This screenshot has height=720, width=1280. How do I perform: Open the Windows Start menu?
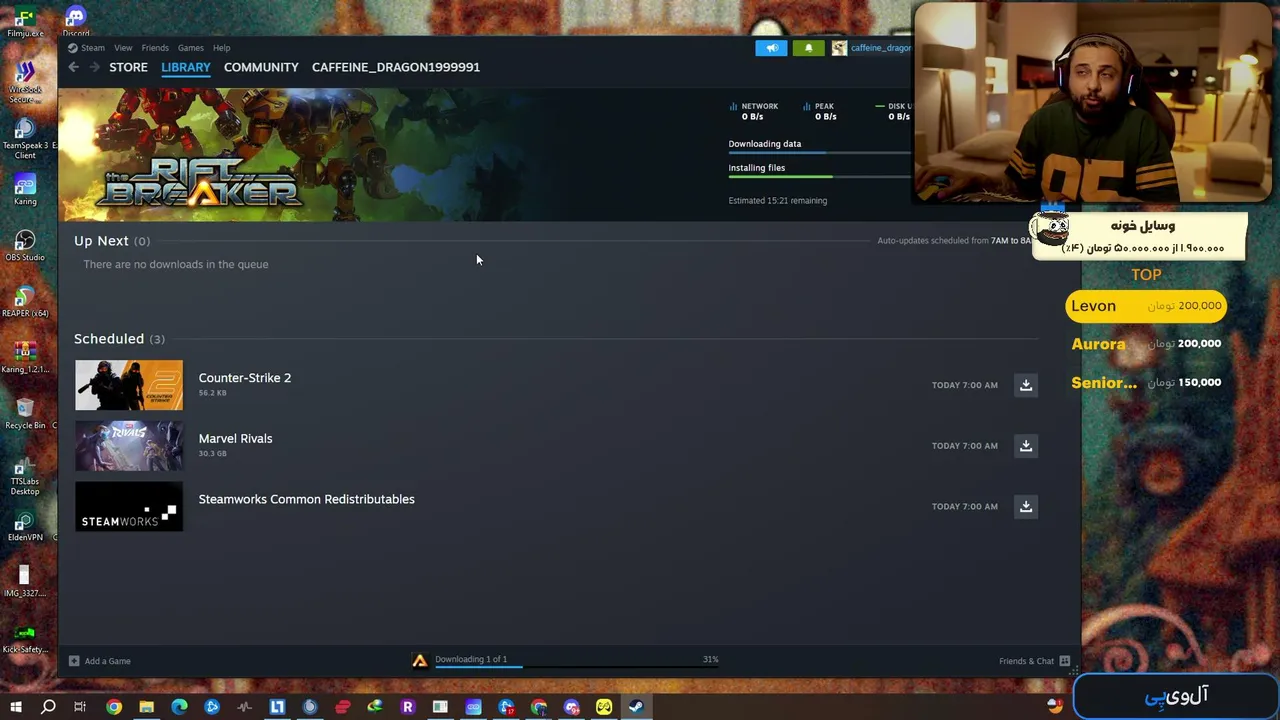coord(16,707)
